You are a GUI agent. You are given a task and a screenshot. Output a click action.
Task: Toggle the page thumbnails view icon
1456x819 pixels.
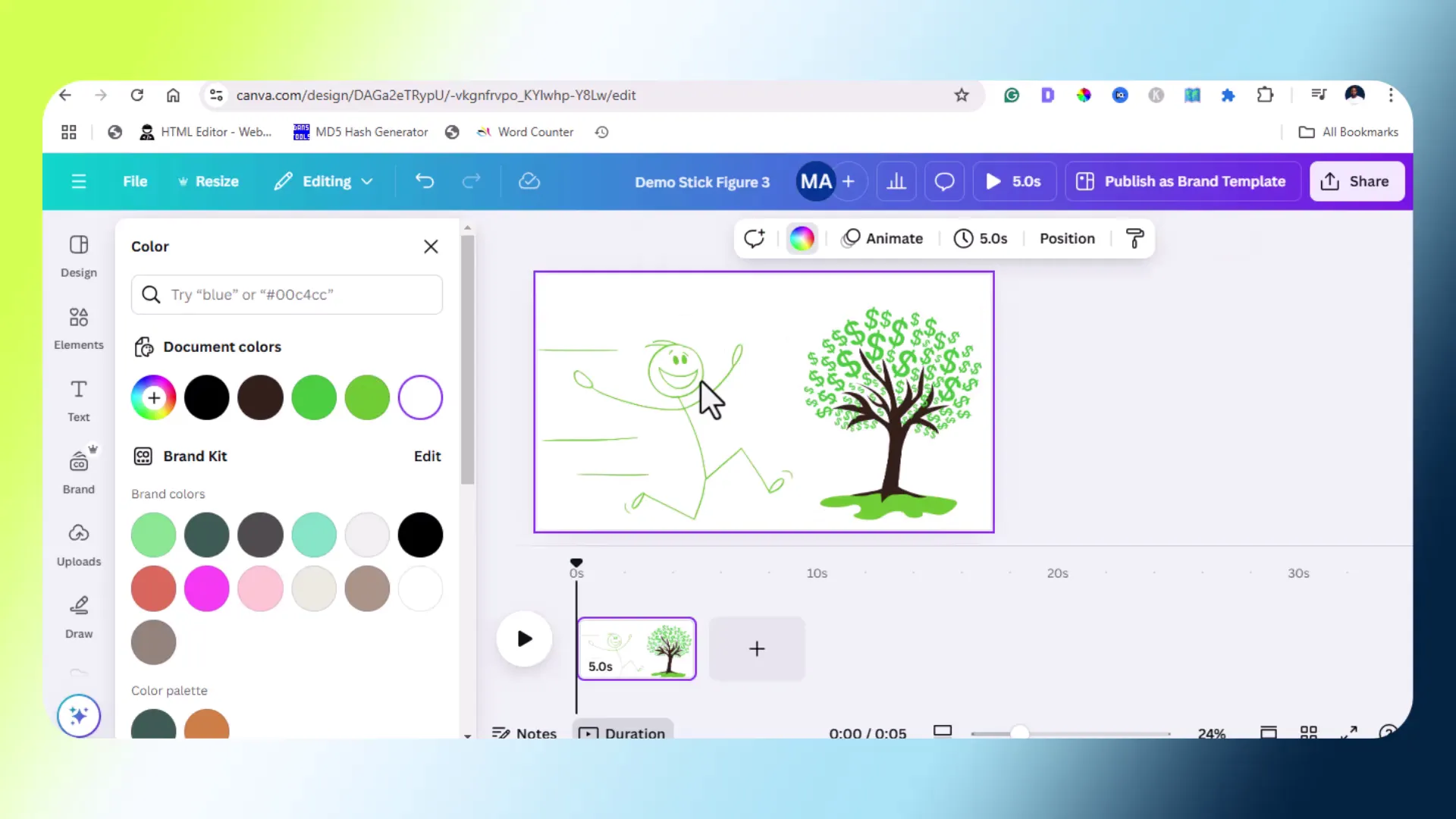click(1269, 732)
